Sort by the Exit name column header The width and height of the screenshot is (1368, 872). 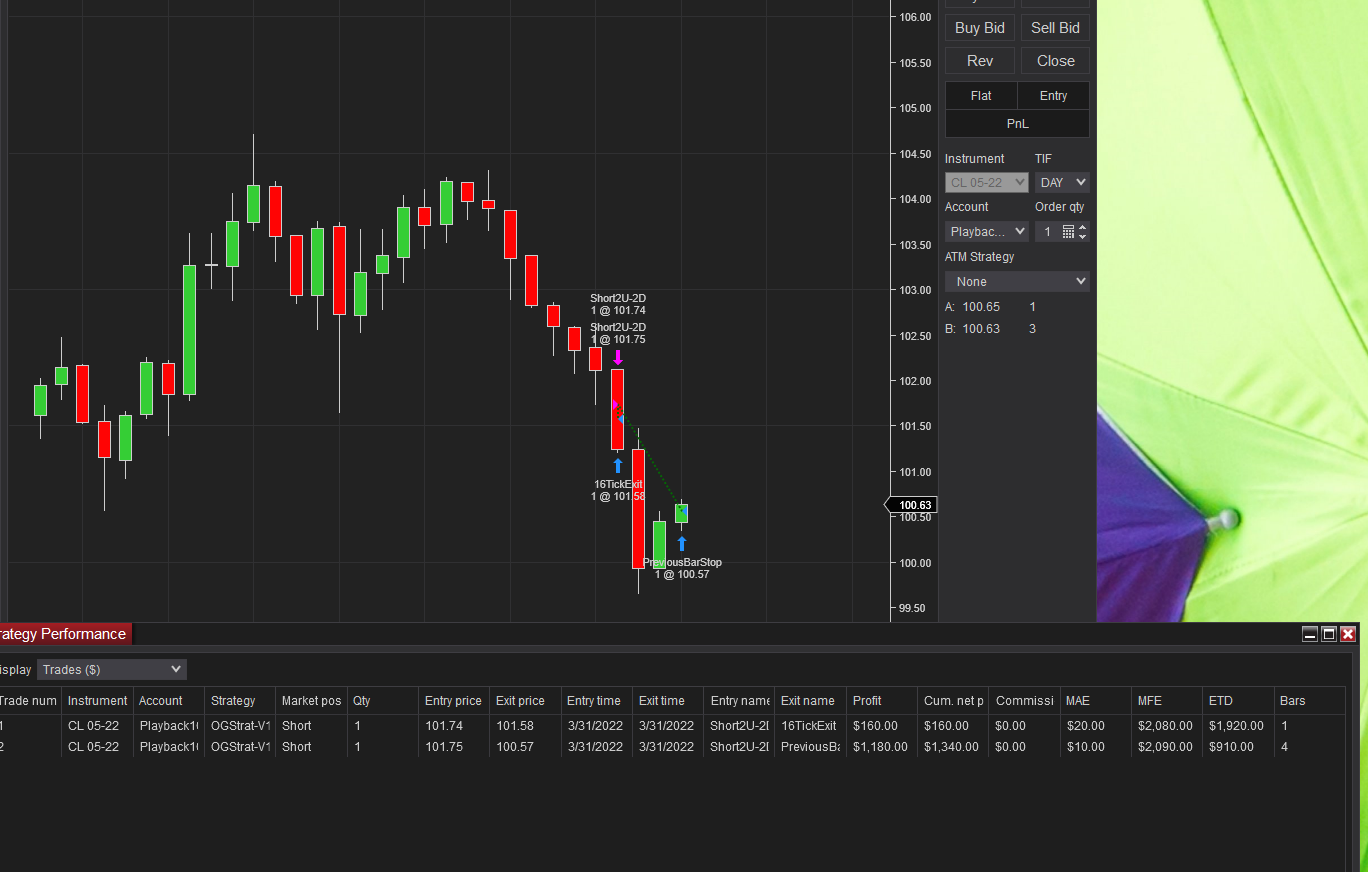[810, 701]
